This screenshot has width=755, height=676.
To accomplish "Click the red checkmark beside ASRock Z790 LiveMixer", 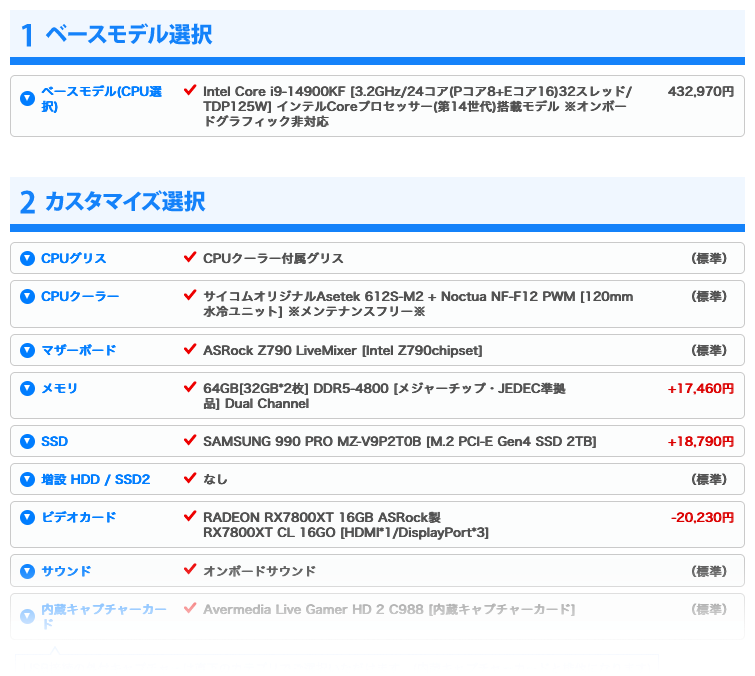I will [190, 349].
